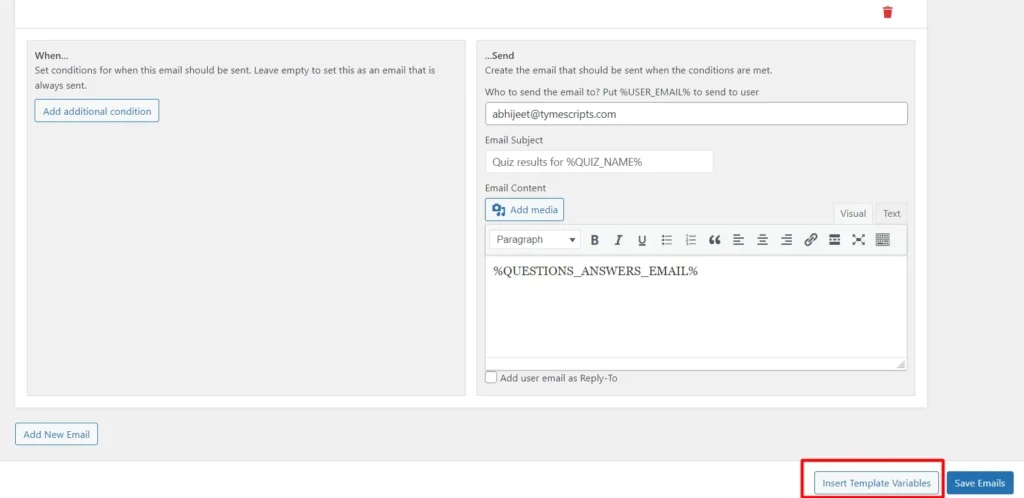Align text center
Image resolution: width=1024 pixels, height=498 pixels.
tap(762, 240)
